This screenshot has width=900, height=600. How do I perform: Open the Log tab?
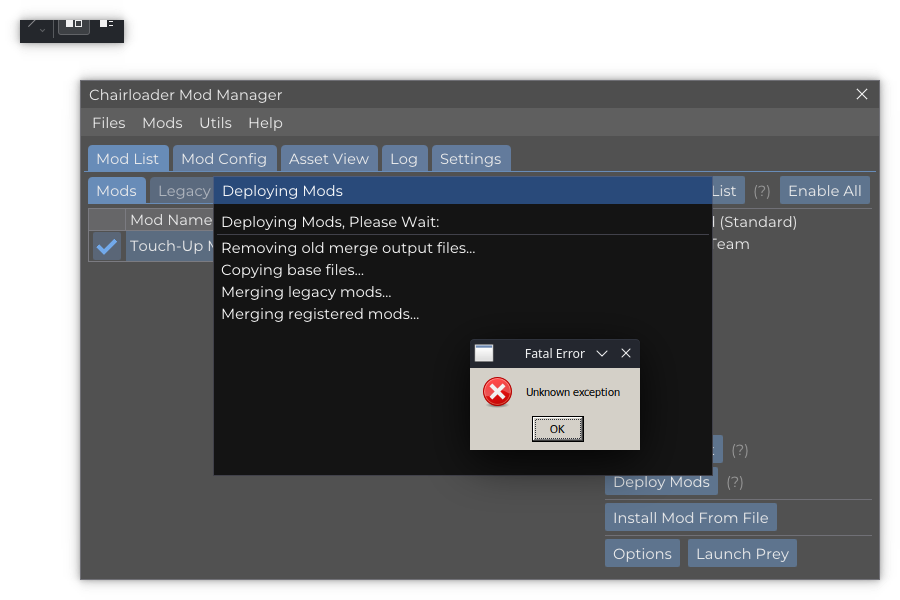[x=404, y=158]
